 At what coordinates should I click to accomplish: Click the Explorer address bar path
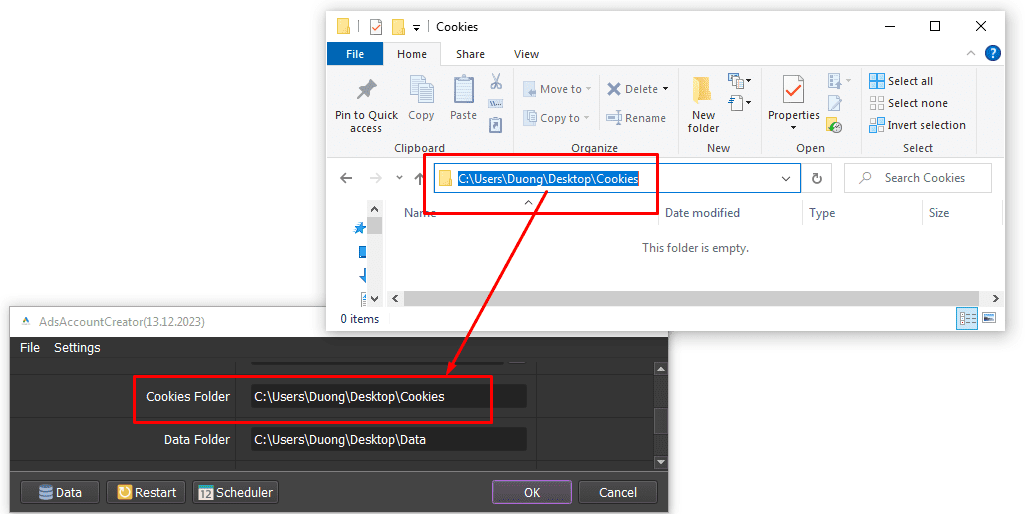click(548, 179)
